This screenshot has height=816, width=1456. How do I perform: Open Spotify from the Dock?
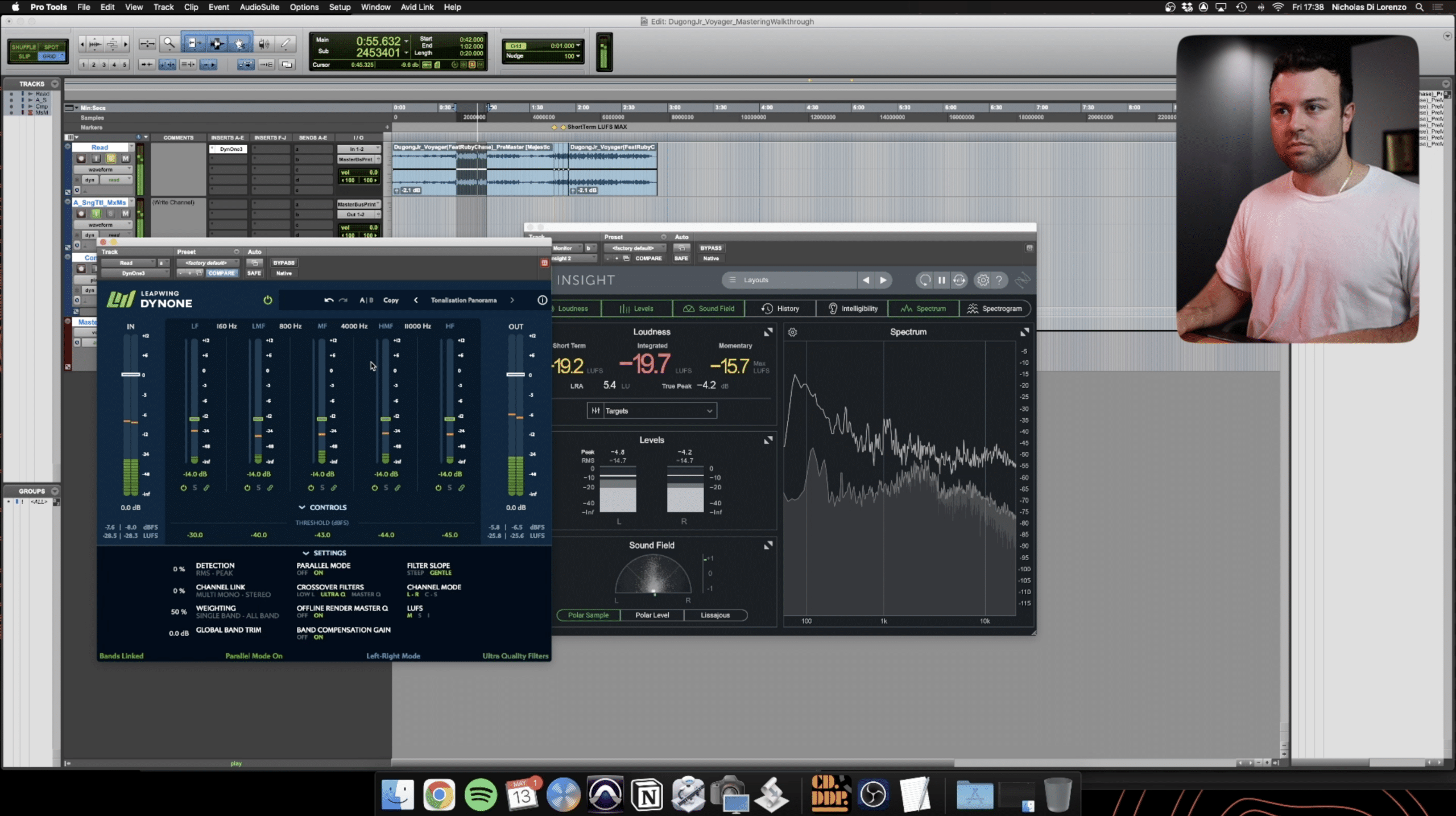[x=481, y=794]
